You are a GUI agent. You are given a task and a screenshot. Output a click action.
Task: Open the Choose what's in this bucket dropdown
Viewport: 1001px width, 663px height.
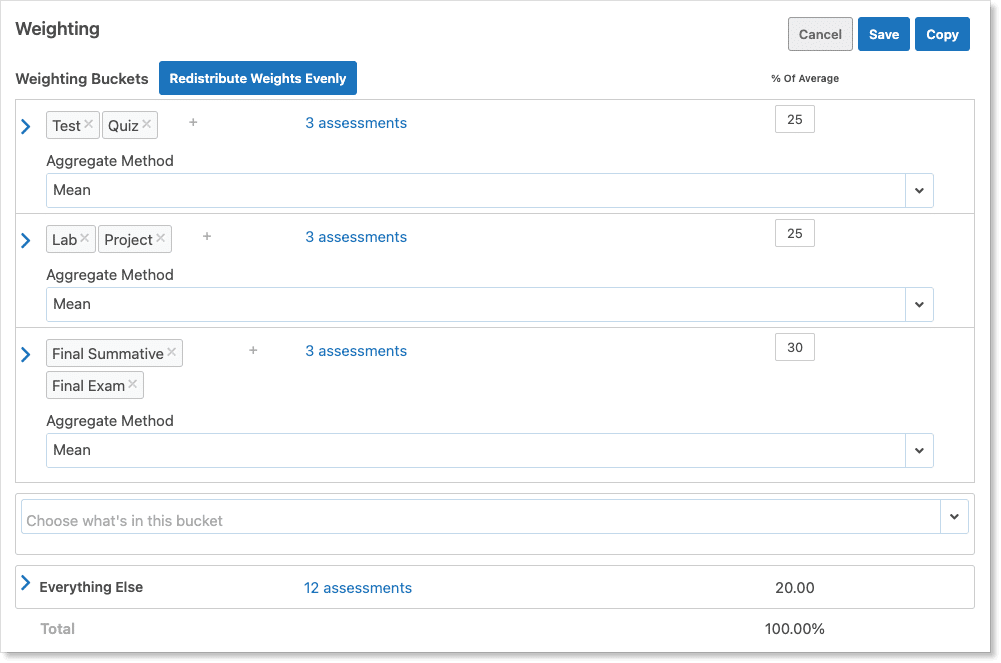pyautogui.click(x=953, y=517)
